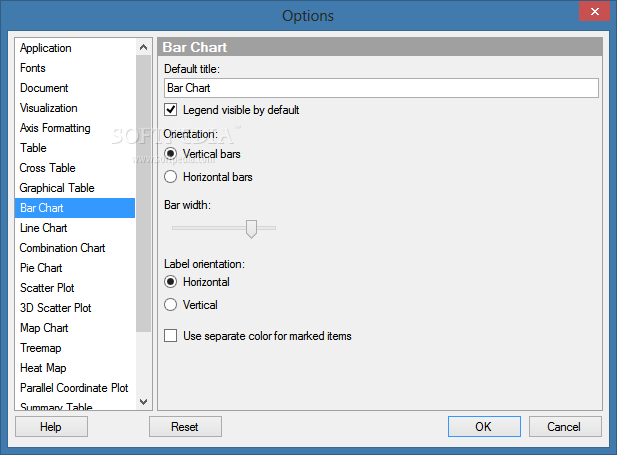
Task: Click the Cancel button
Action: [x=565, y=427]
